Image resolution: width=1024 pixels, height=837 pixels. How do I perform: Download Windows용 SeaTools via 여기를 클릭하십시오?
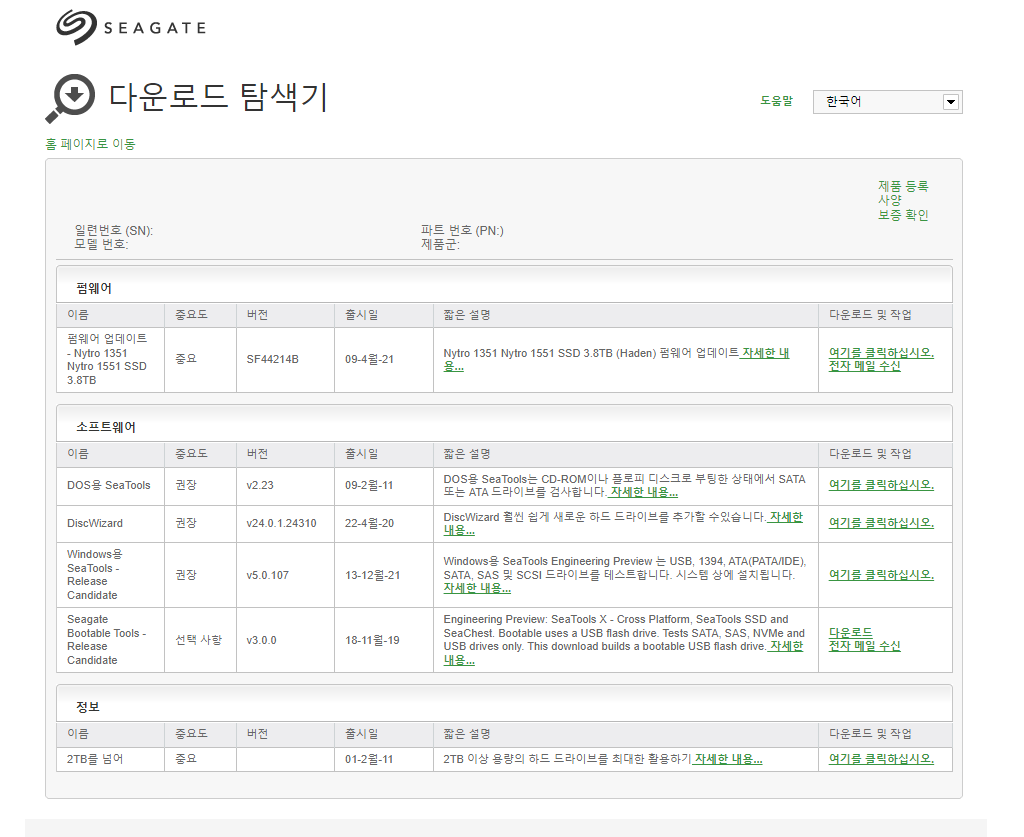coord(881,575)
